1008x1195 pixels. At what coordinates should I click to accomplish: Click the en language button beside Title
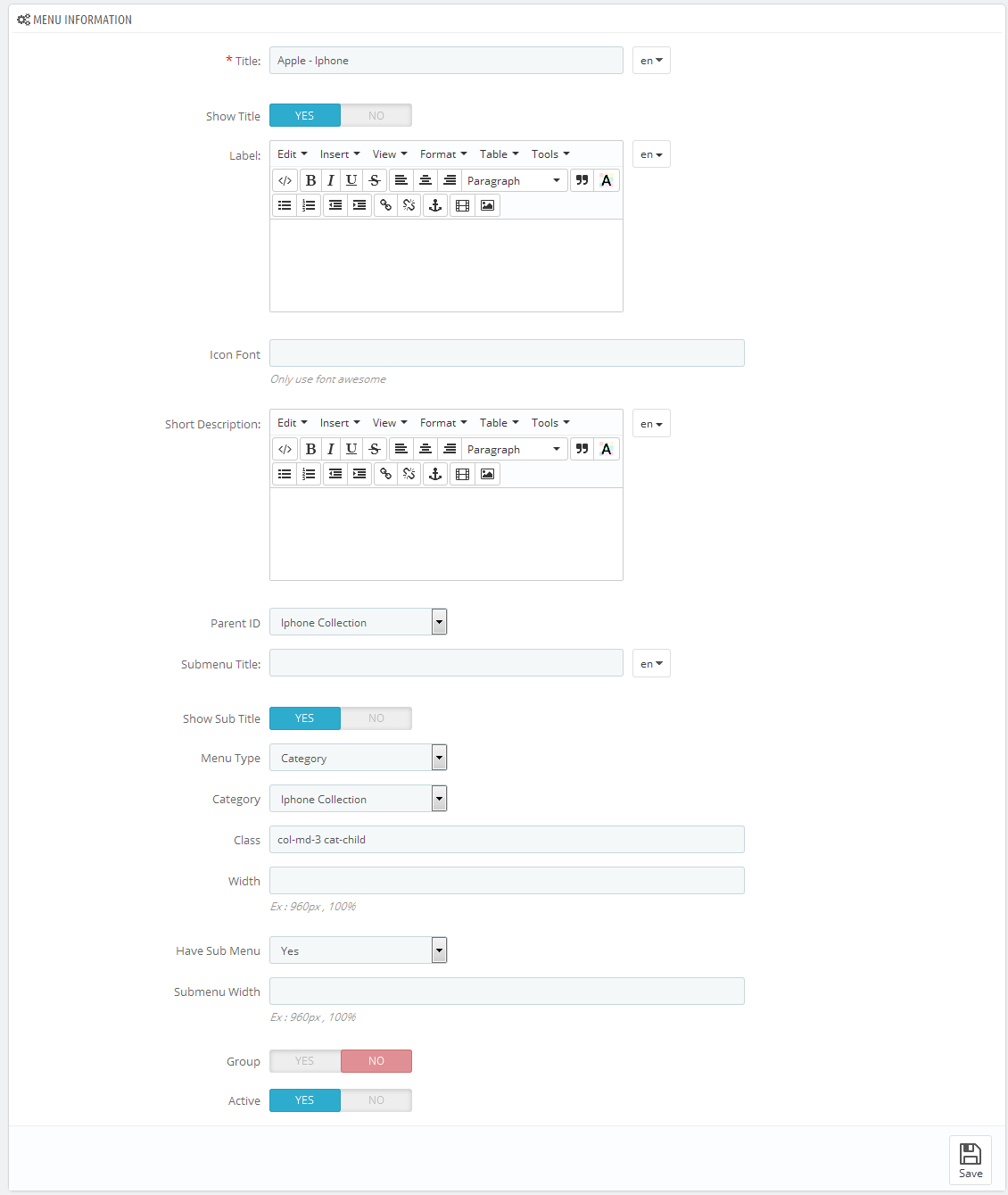[651, 61]
